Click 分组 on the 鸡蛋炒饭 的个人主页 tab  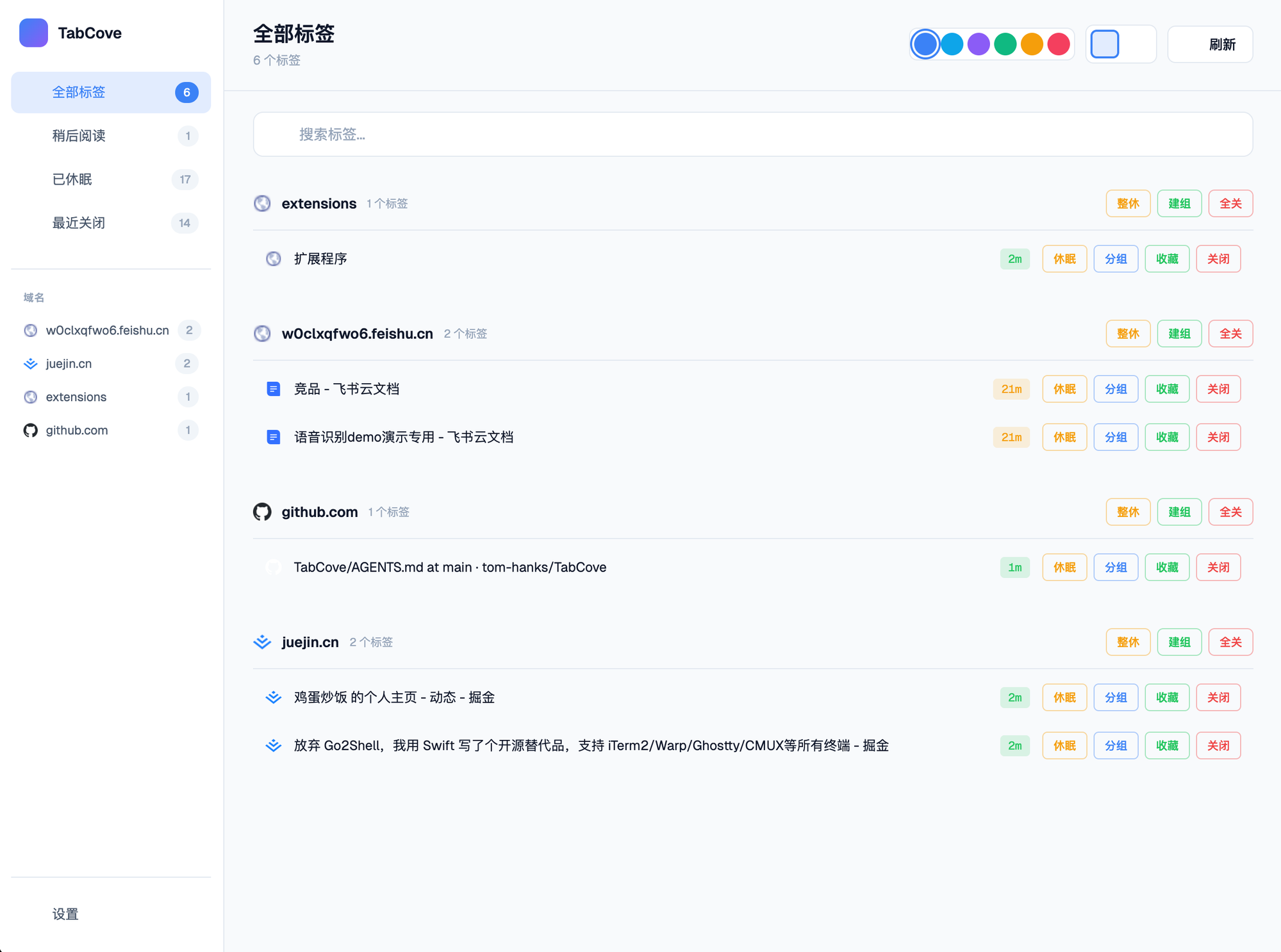click(1116, 697)
